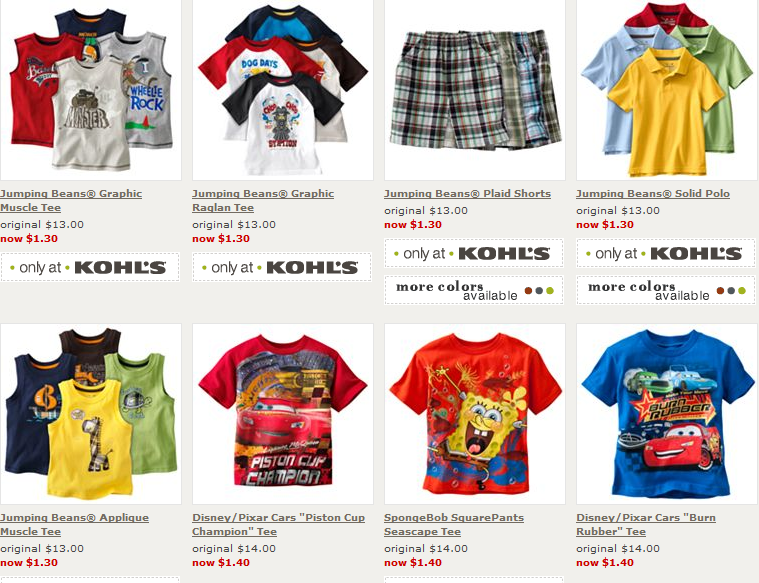Open the Jumping Beans Solid Polo link
759x583 pixels.
coord(653,194)
